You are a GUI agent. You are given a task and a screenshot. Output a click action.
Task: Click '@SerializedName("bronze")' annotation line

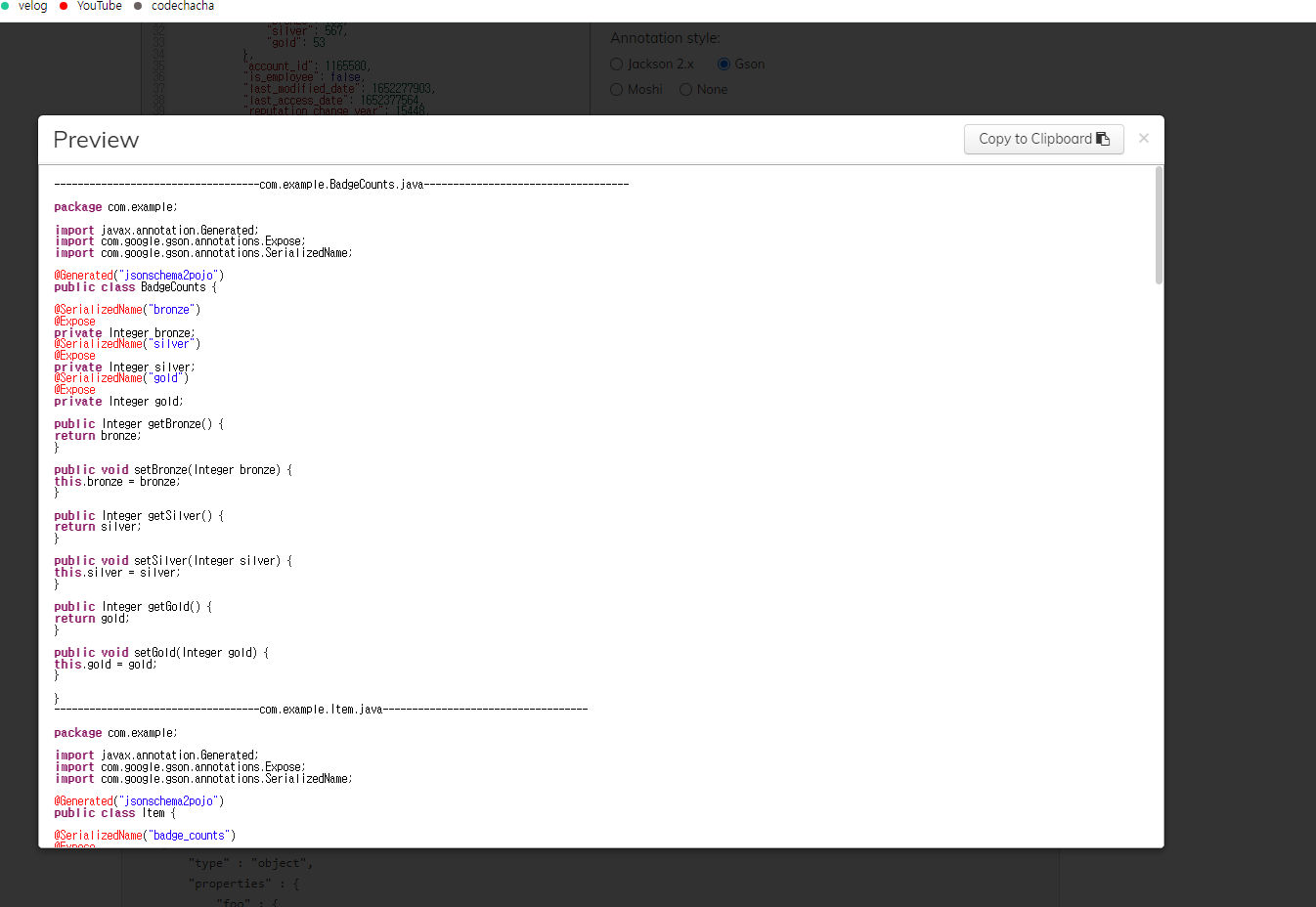click(x=127, y=310)
